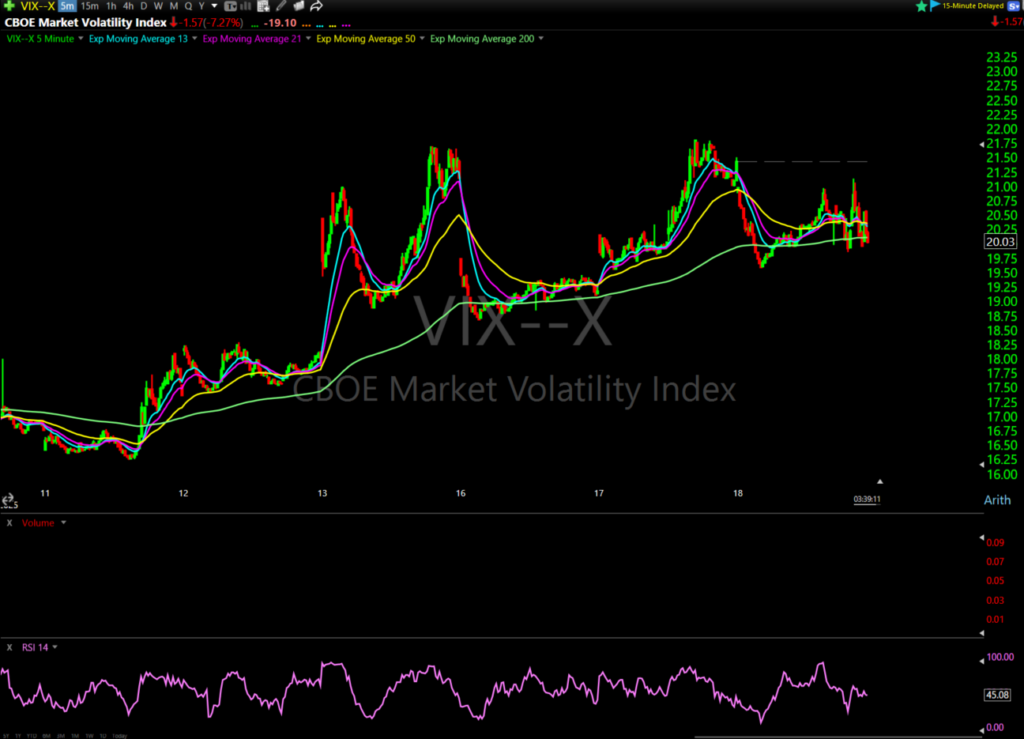Click the CBOE Market Volatility Index title
The height and width of the screenshot is (739, 1024).
point(86,23)
